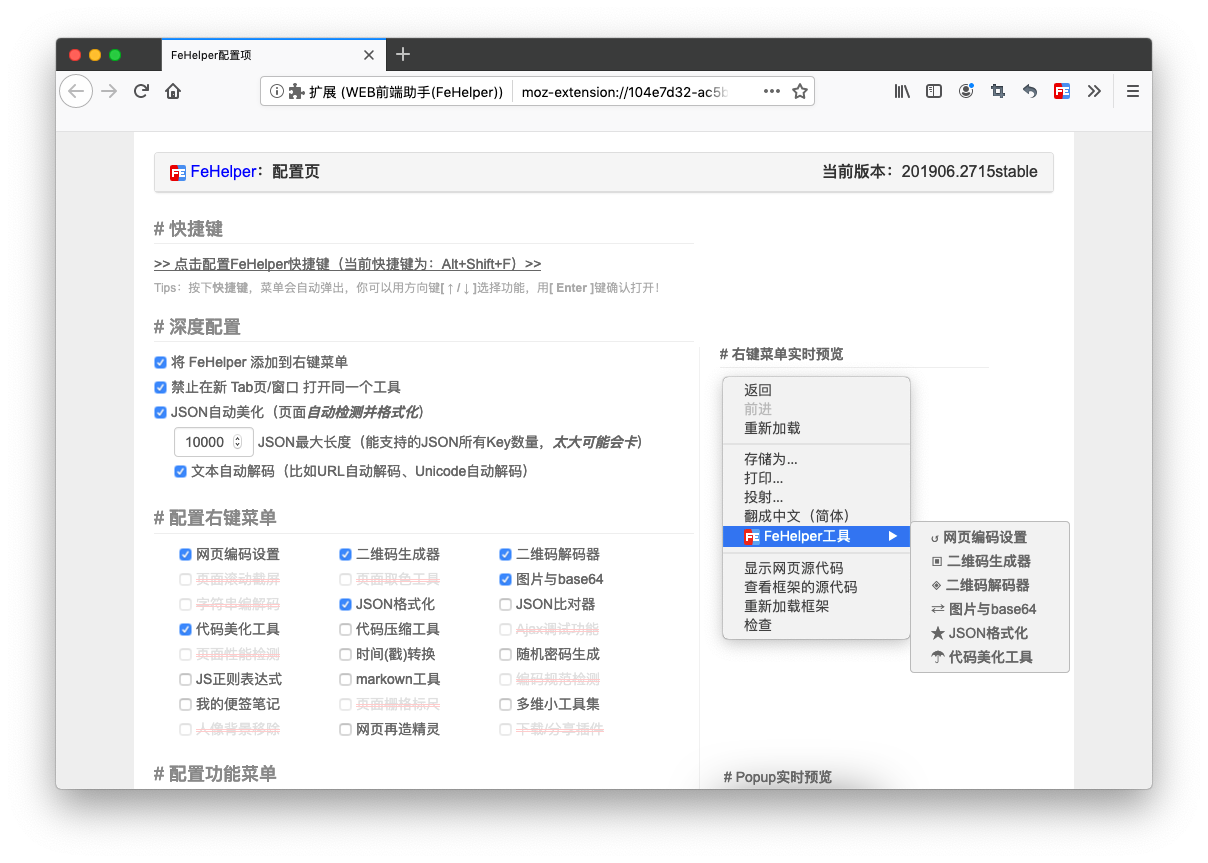This screenshot has height=863, width=1208.
Task: Toggle the sidebar icon in the toolbar
Action: [x=934, y=91]
